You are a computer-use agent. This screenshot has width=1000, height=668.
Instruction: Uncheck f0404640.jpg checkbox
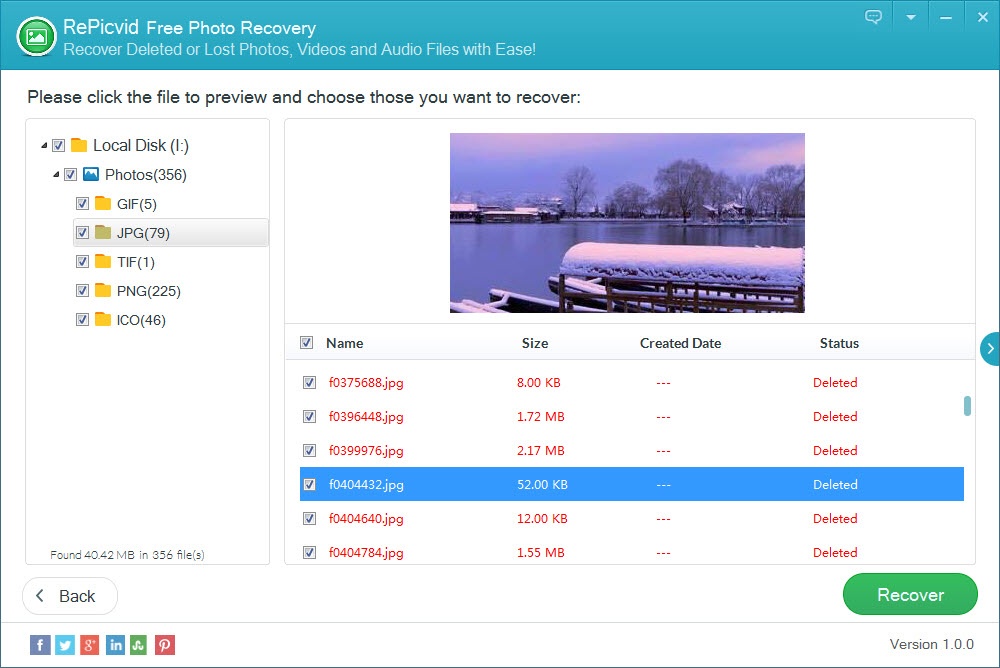coord(309,519)
